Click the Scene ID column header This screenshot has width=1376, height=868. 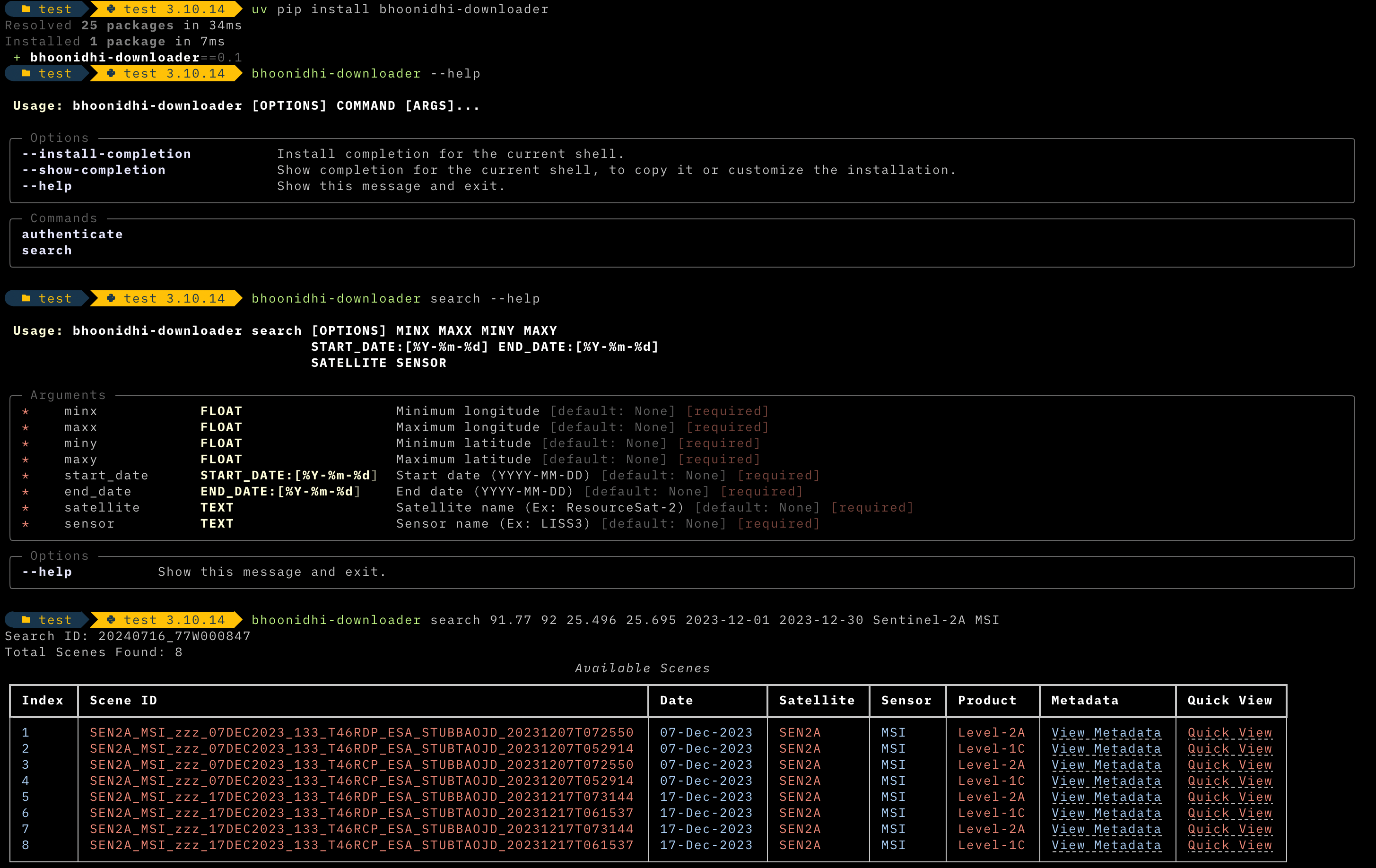point(123,701)
